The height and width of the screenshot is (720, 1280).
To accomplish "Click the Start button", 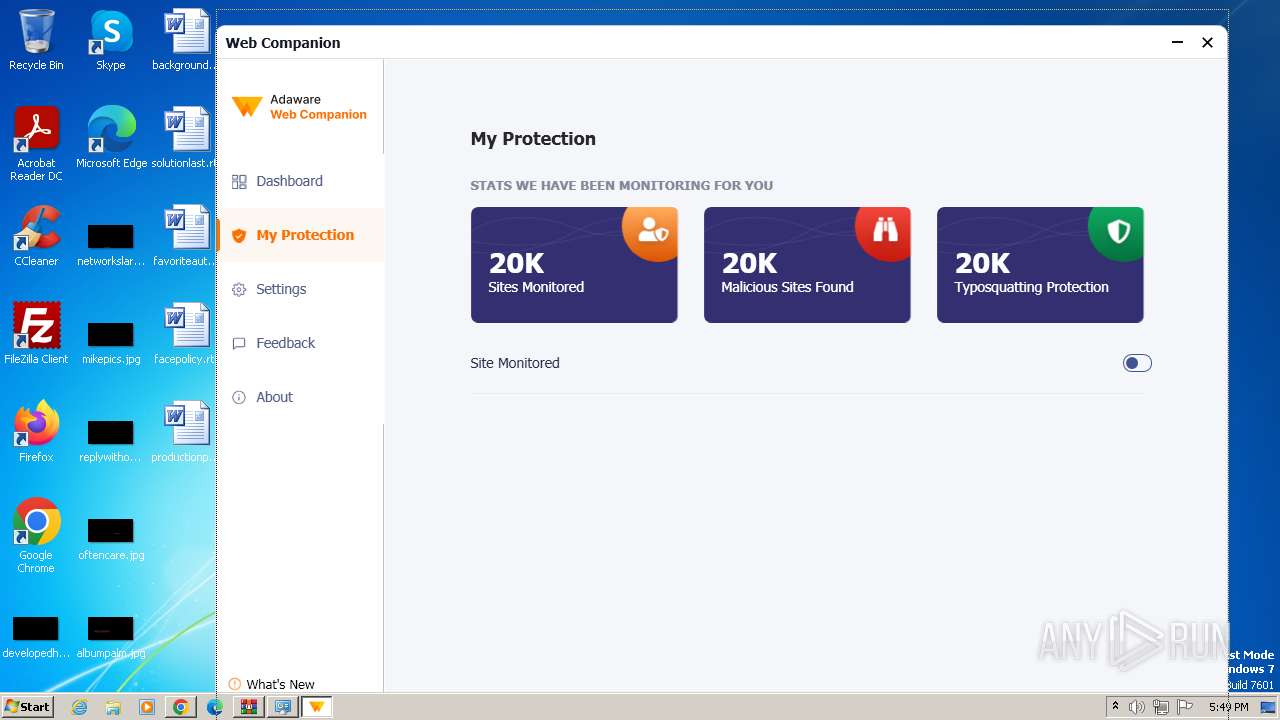I will 28,707.
